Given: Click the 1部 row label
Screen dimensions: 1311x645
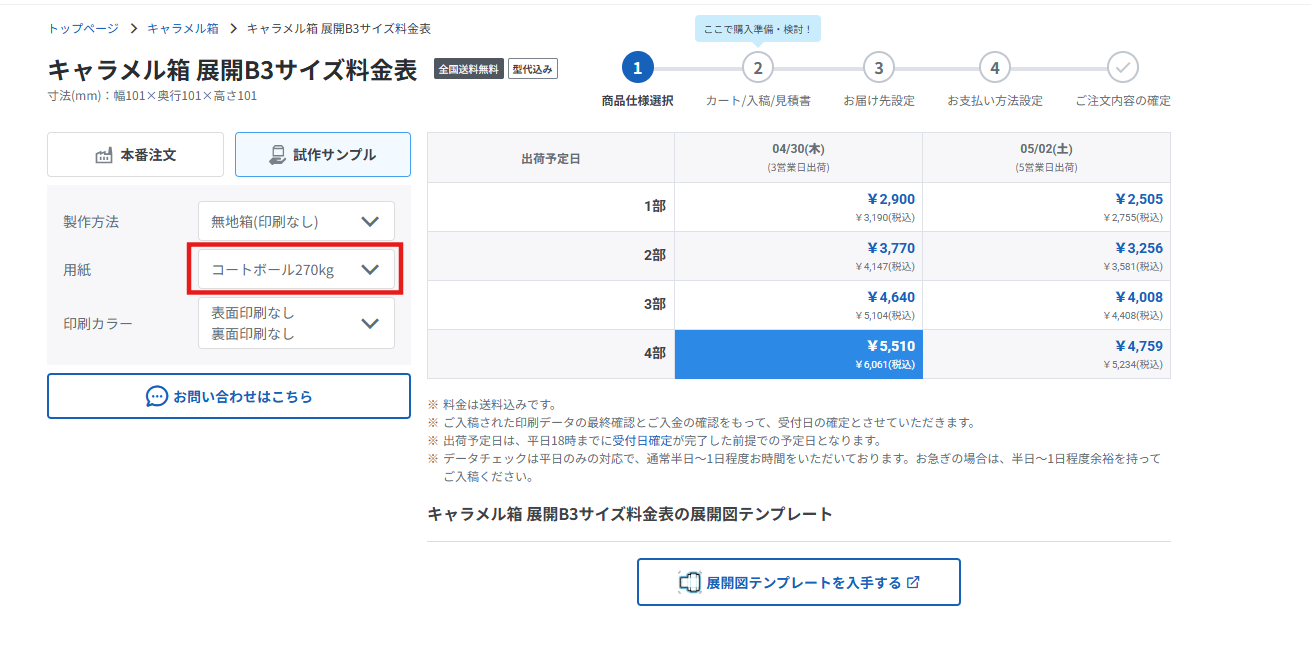Looking at the screenshot, I should tap(654, 207).
